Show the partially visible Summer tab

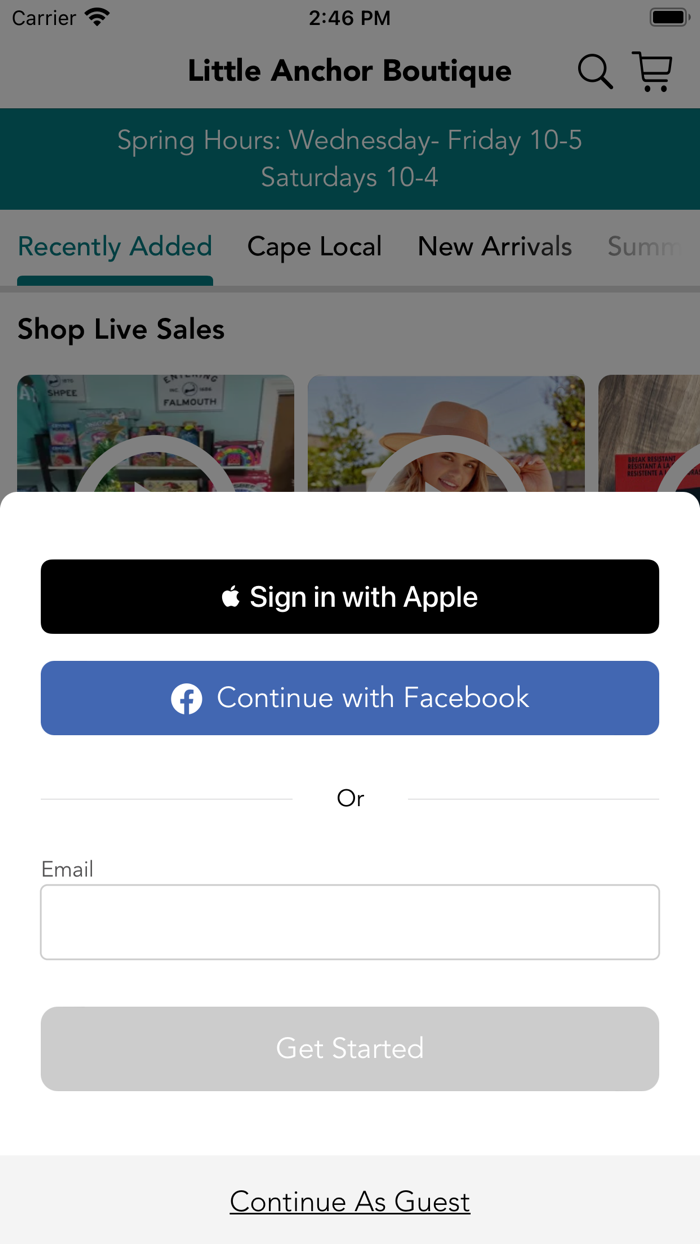coord(645,247)
